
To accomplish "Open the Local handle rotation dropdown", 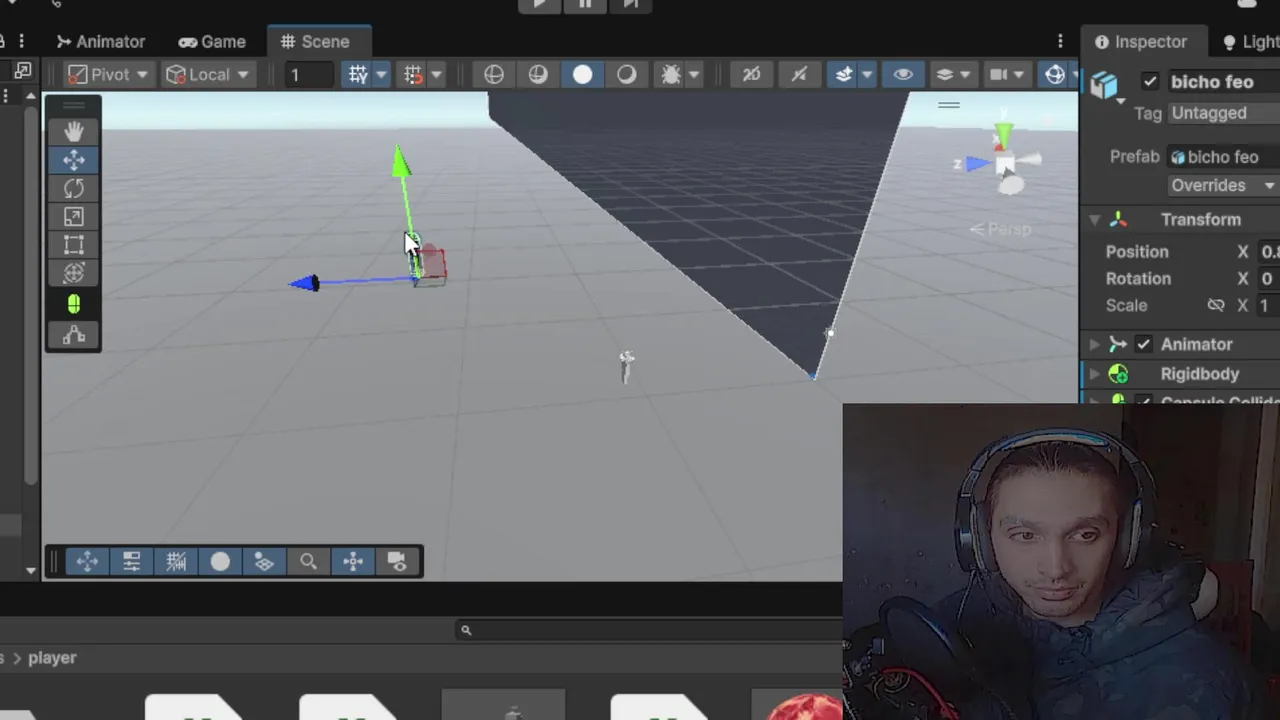I will click(x=208, y=75).
